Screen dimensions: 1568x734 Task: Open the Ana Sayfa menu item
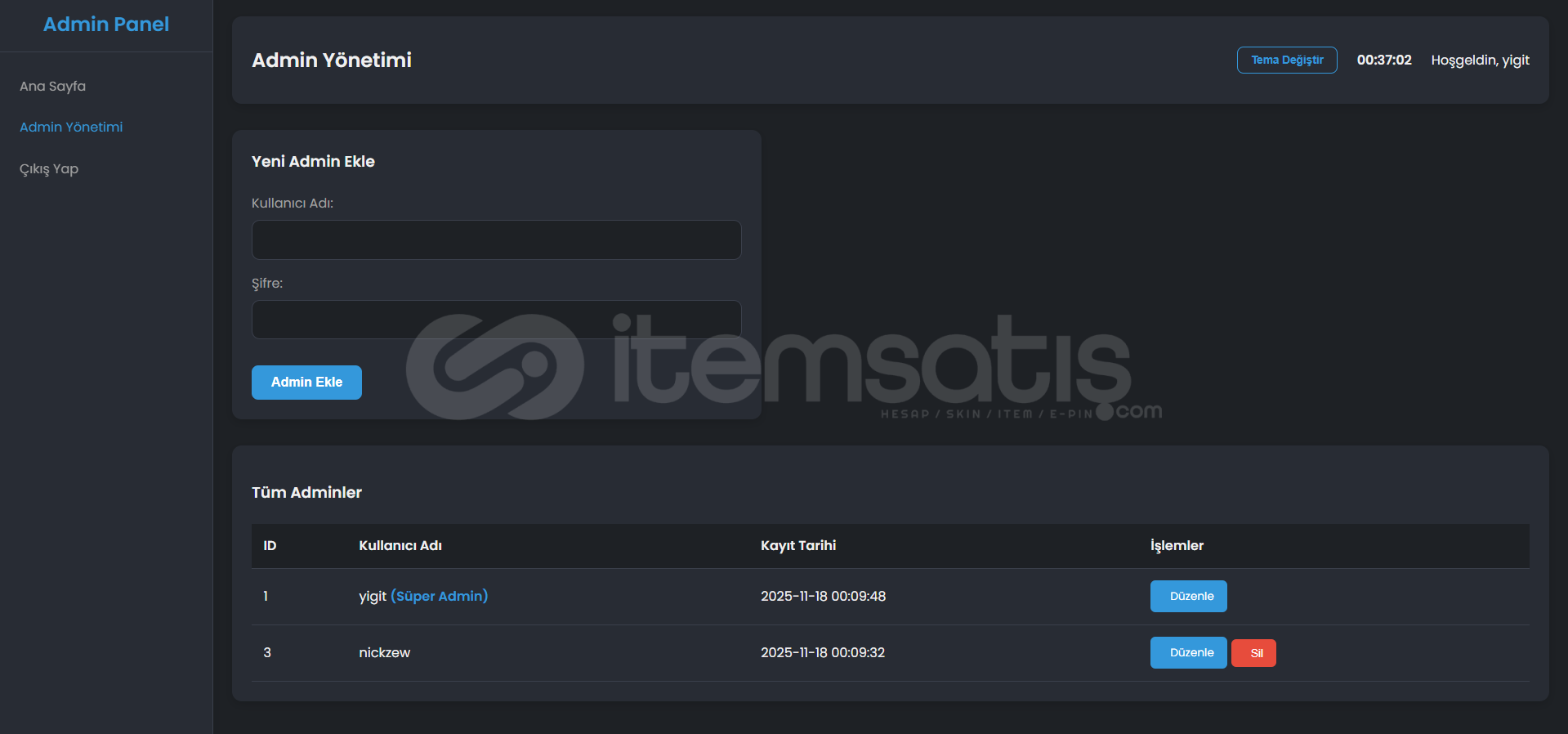(52, 86)
